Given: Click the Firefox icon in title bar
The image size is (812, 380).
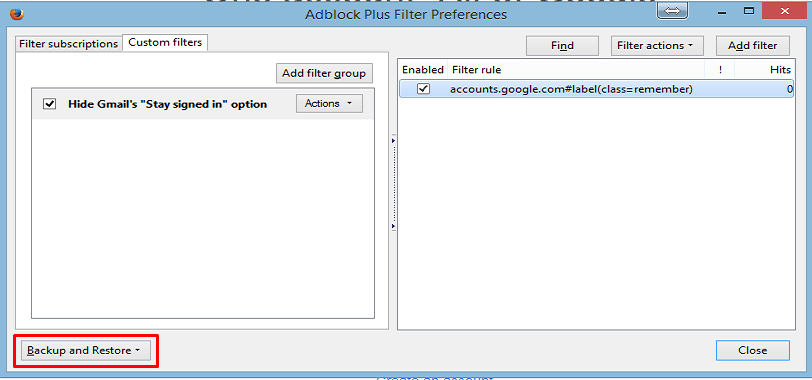Looking at the screenshot, I should [17, 13].
